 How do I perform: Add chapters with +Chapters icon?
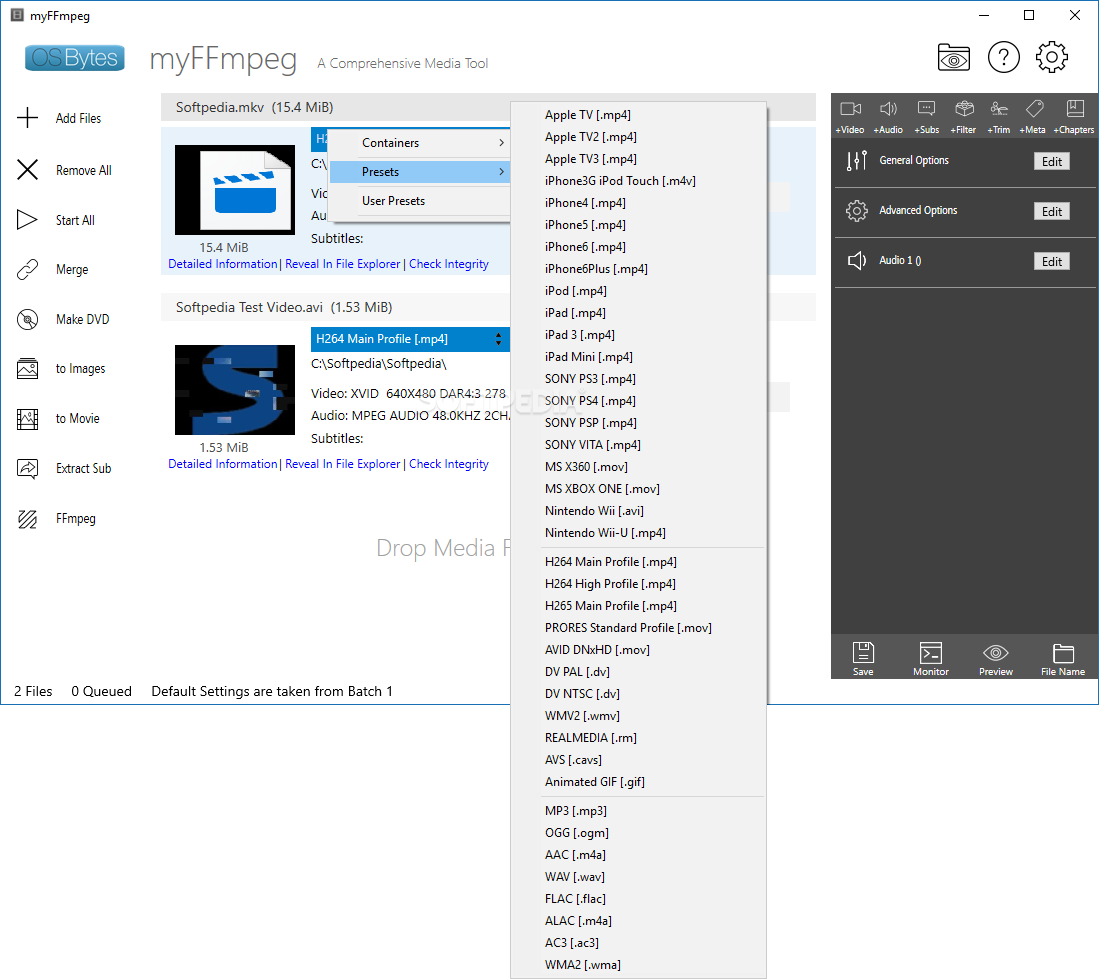point(1074,117)
